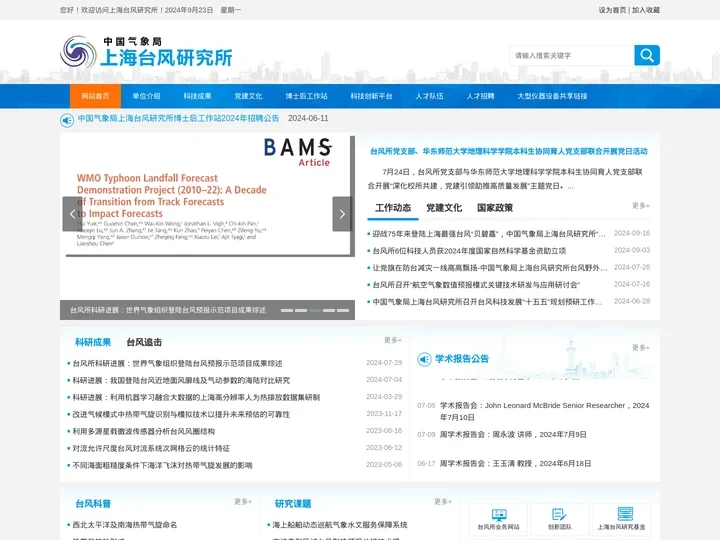The width and height of the screenshot is (720, 540).
Task: Select the third carousel slide indicator
Action: point(315,310)
